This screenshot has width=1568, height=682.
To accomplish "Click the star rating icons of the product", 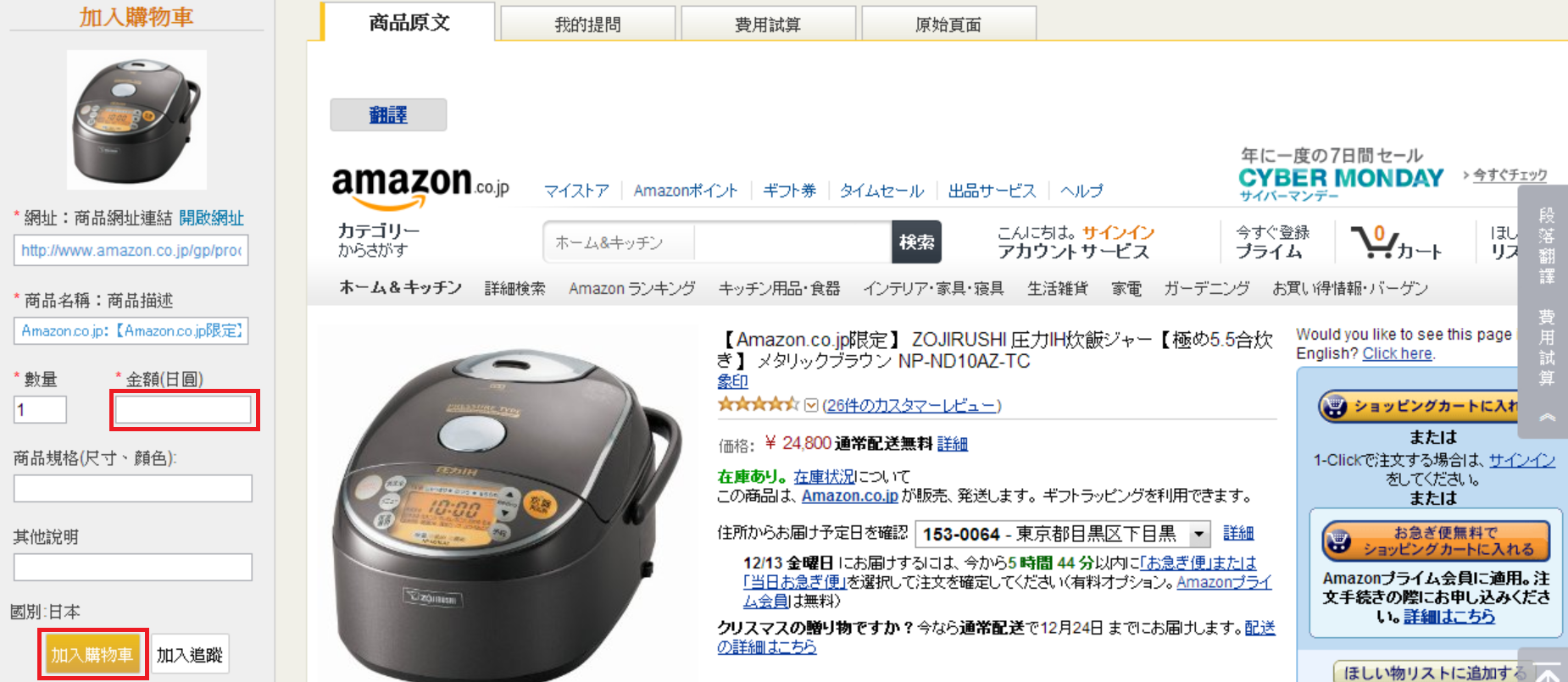I will 758,404.
